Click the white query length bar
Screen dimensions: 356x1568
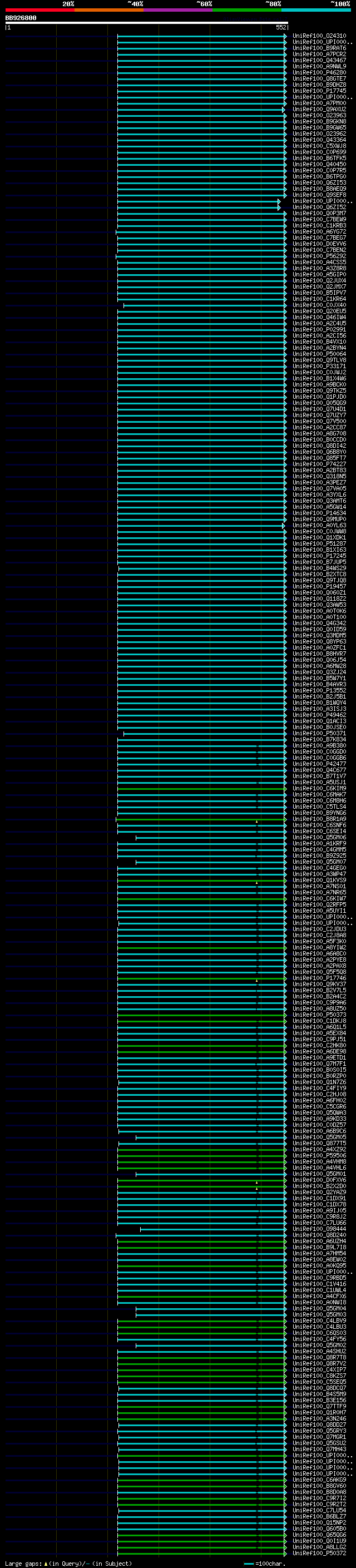(147, 22)
